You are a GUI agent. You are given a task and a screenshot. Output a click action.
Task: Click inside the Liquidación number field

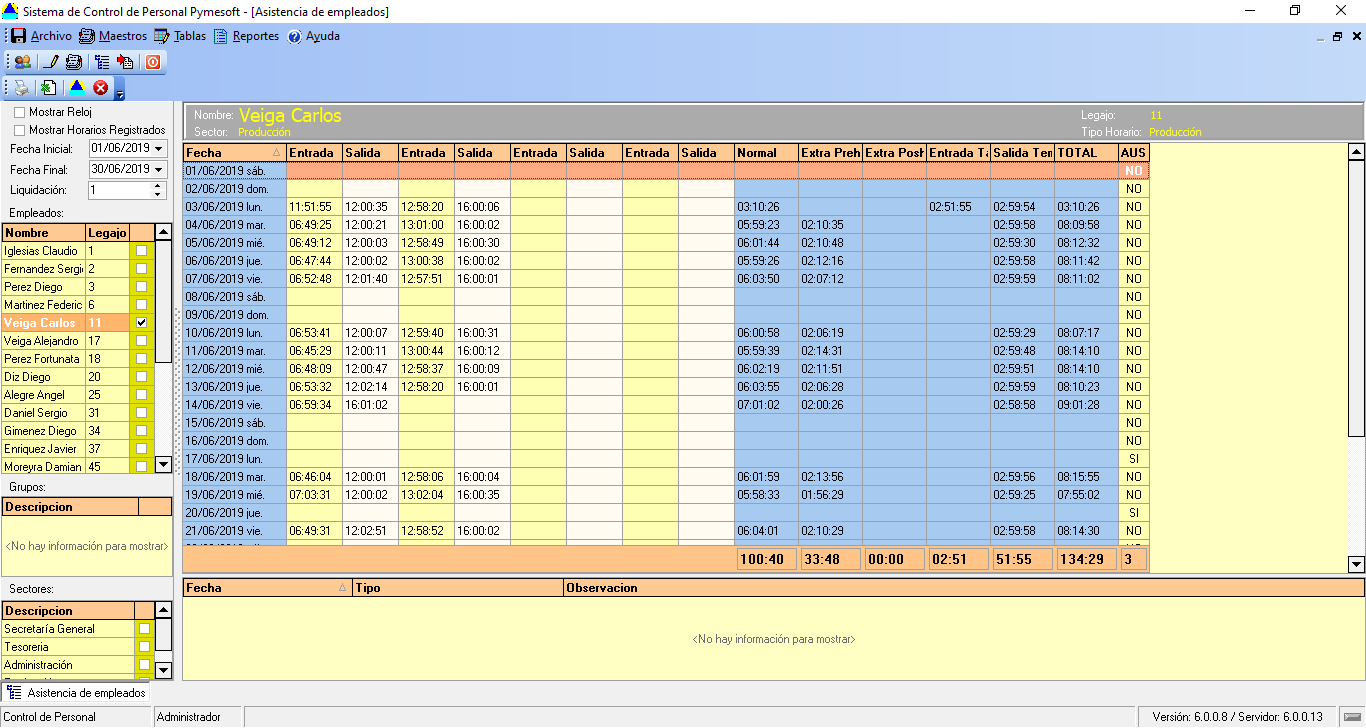119,190
